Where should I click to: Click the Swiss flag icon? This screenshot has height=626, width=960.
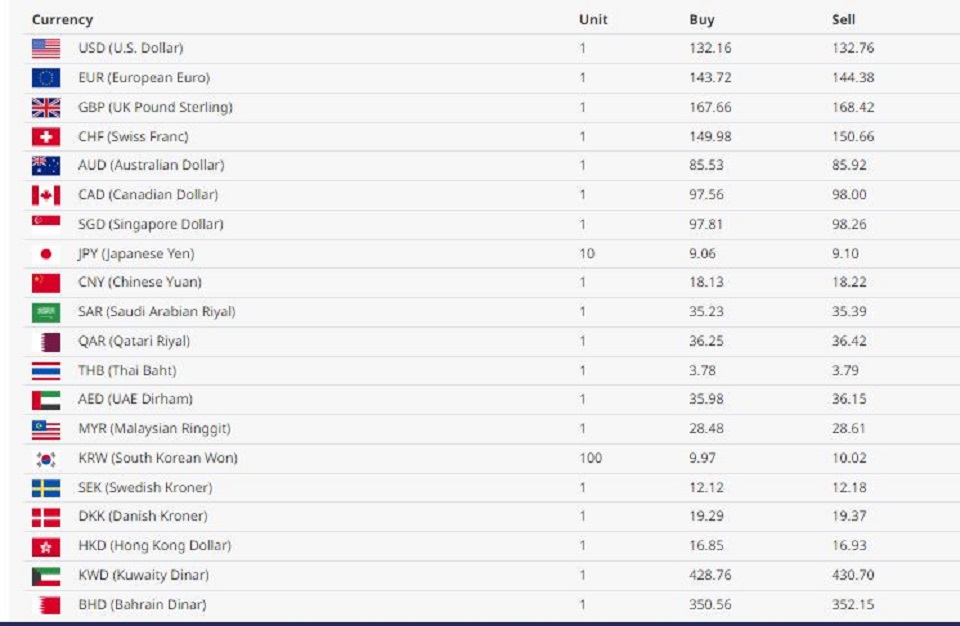[46, 137]
